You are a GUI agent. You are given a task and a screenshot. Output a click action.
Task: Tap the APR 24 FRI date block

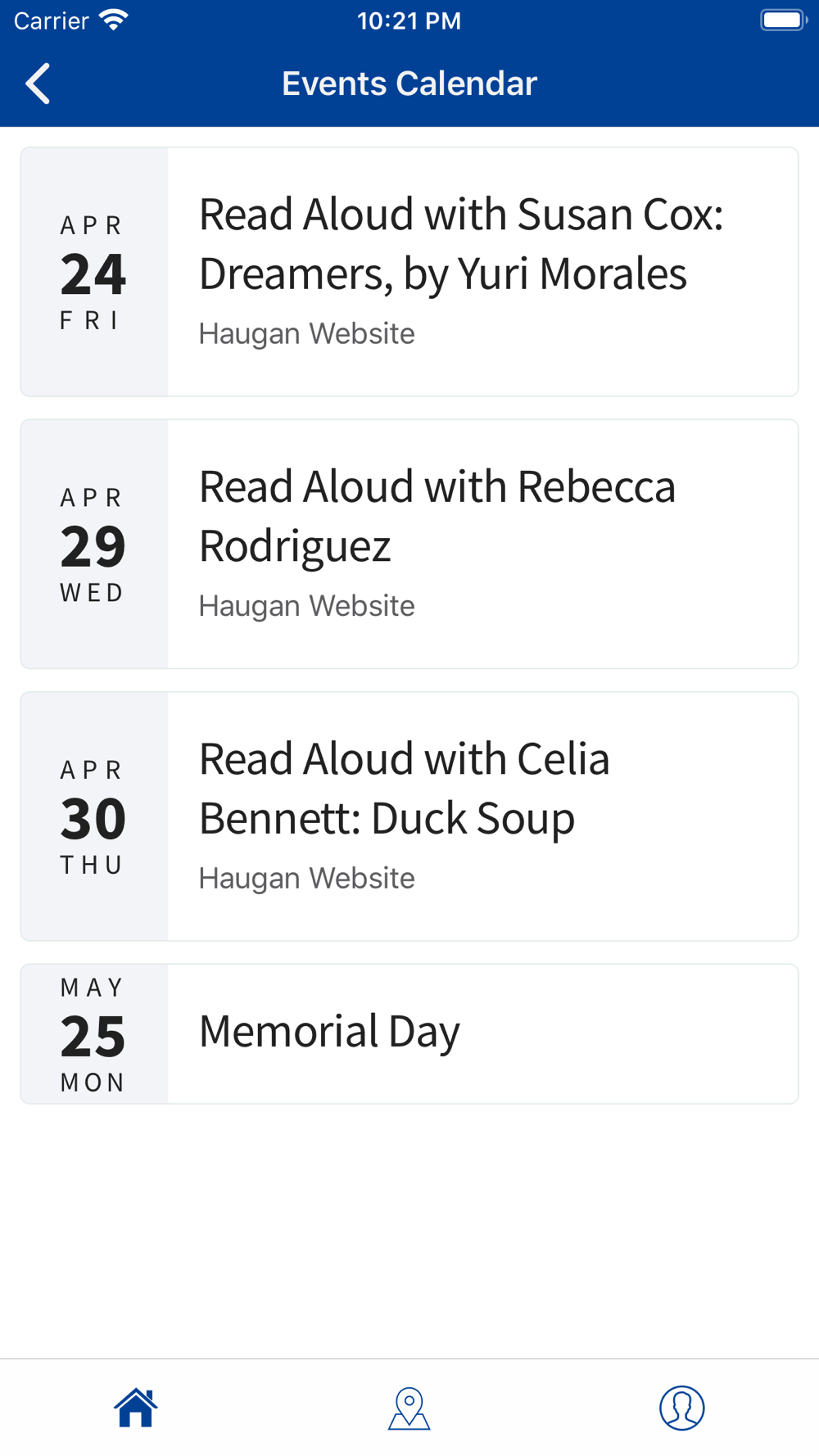click(94, 272)
